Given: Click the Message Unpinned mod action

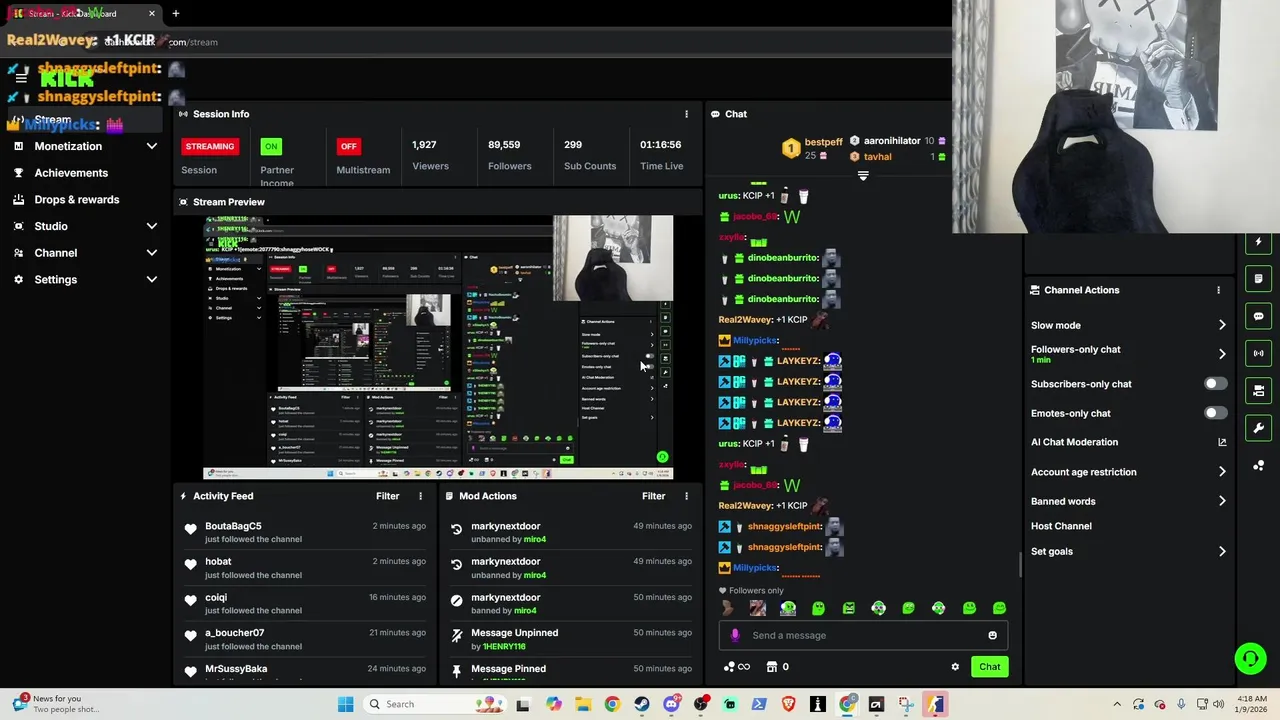Looking at the screenshot, I should pos(514,633).
